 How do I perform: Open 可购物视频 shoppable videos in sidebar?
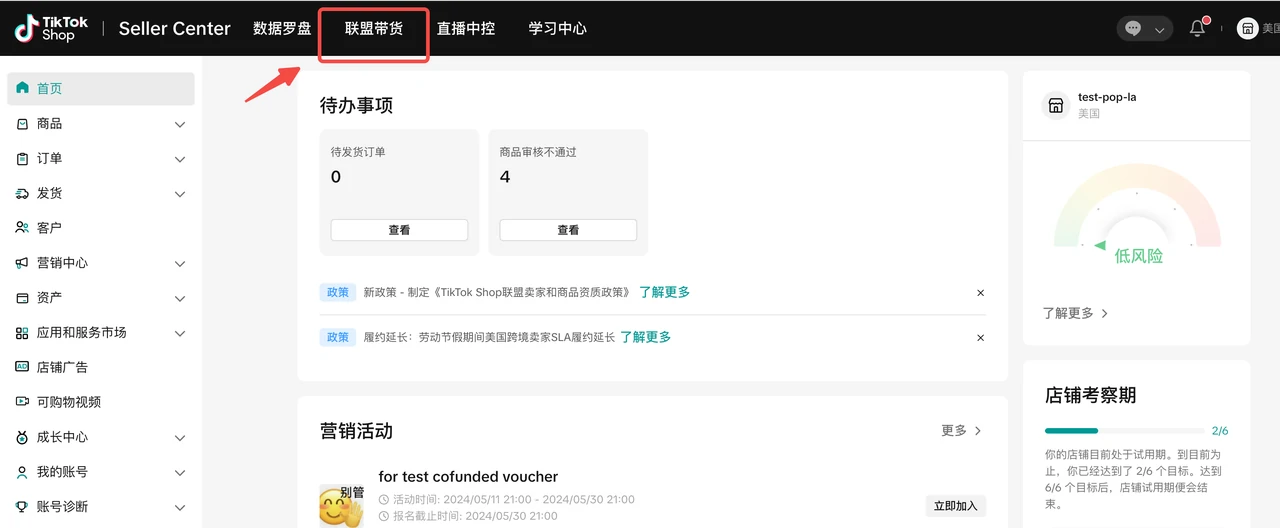point(68,402)
